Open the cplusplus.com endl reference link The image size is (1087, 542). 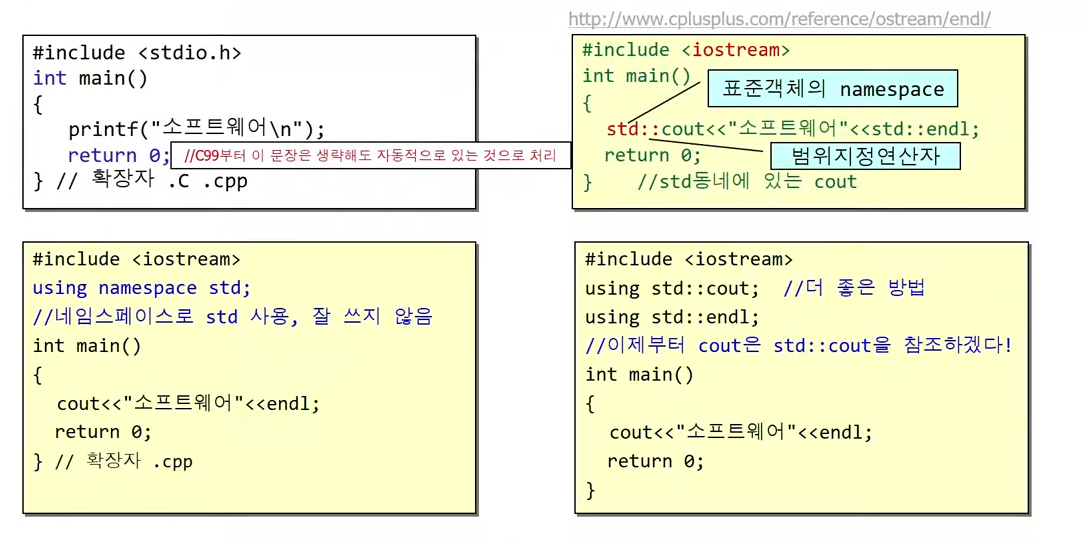[x=779, y=19]
